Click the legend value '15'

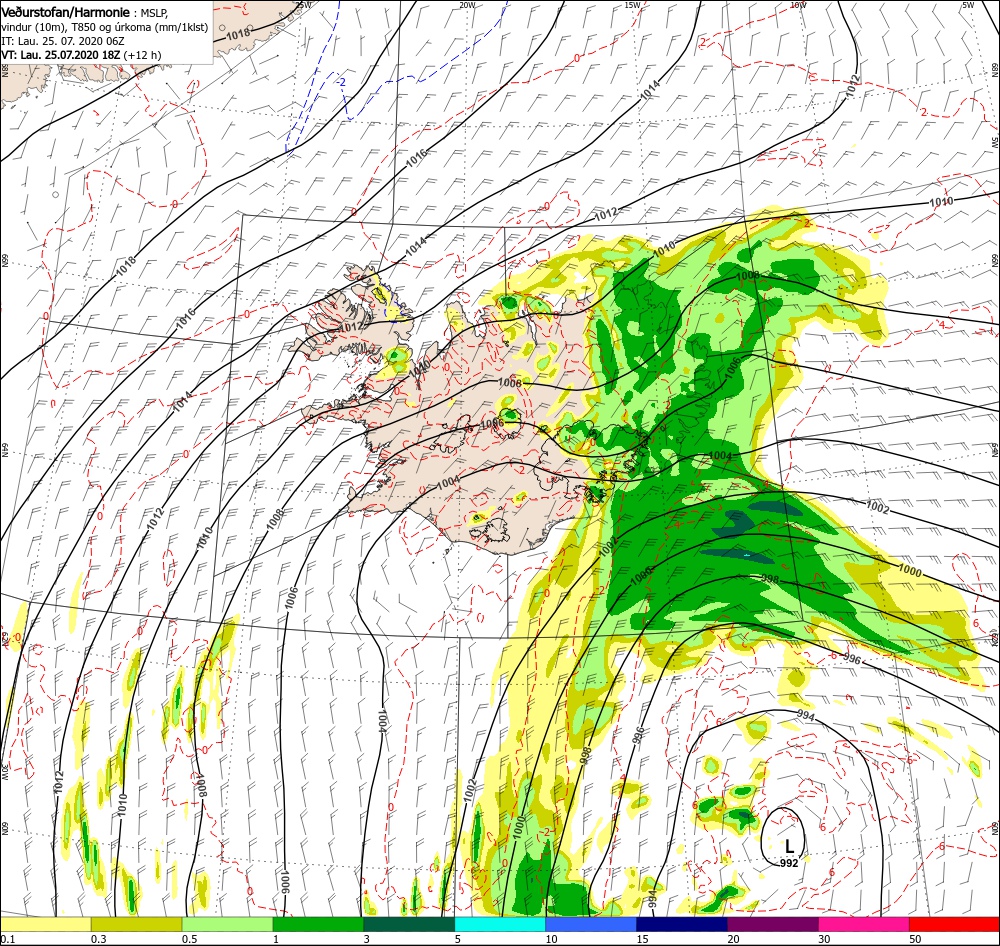click(x=642, y=939)
